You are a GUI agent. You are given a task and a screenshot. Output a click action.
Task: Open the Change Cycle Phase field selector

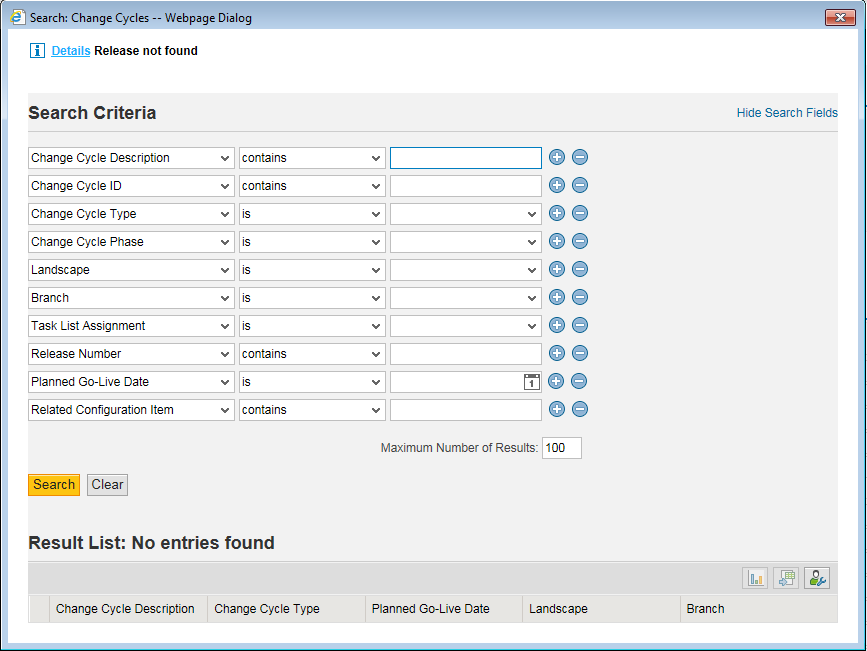[132, 242]
